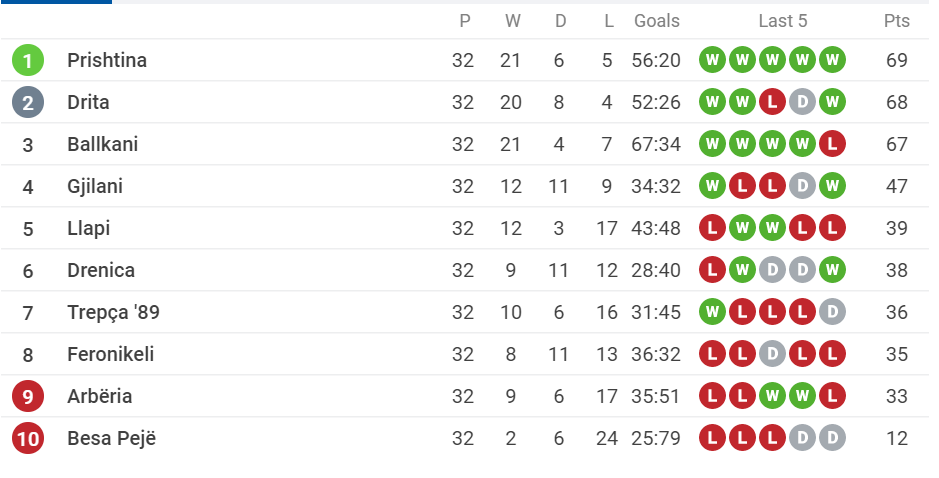Click Ballkani's loss icon in Last 5
This screenshot has width=939, height=478.
(832, 144)
